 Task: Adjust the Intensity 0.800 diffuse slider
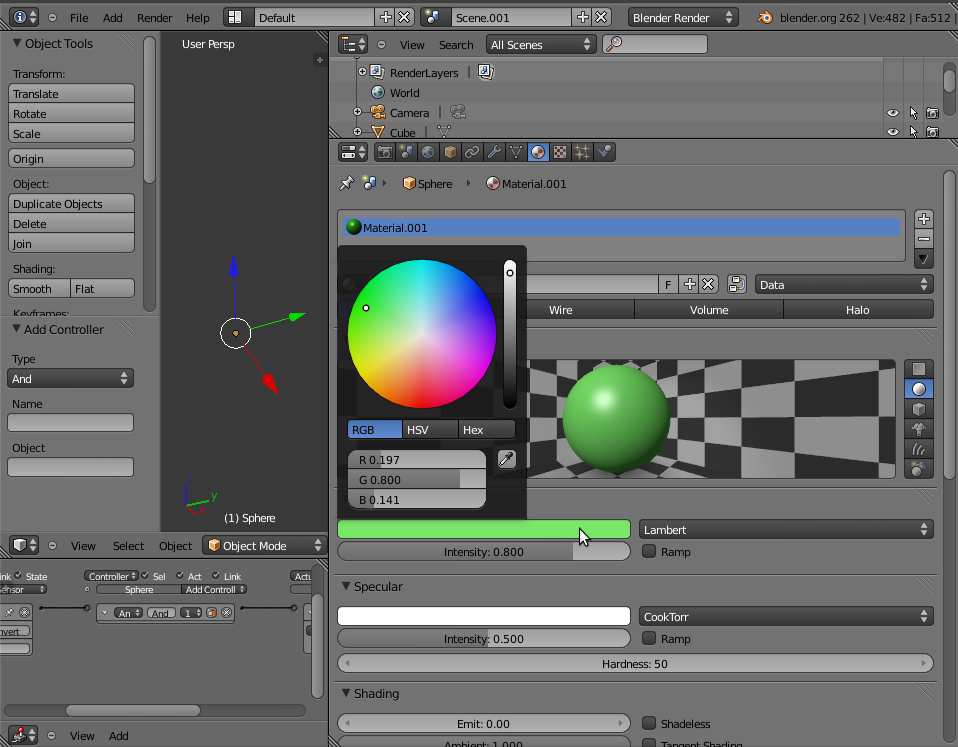(x=484, y=551)
